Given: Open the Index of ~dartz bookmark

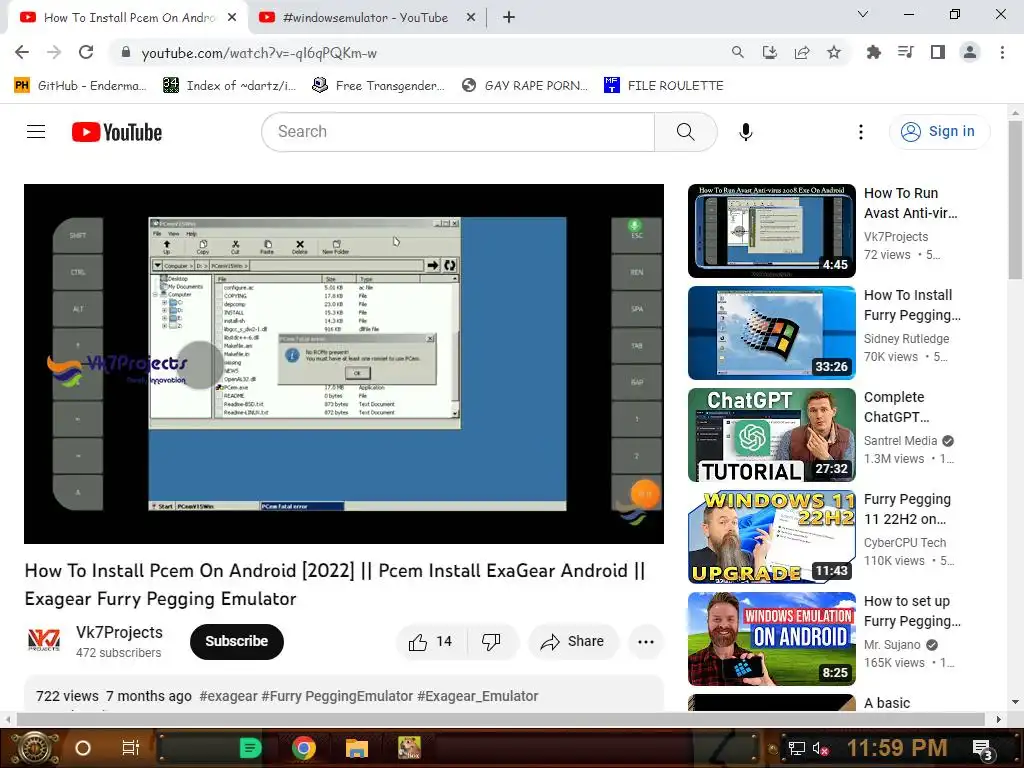Looking at the screenshot, I should coord(229,86).
